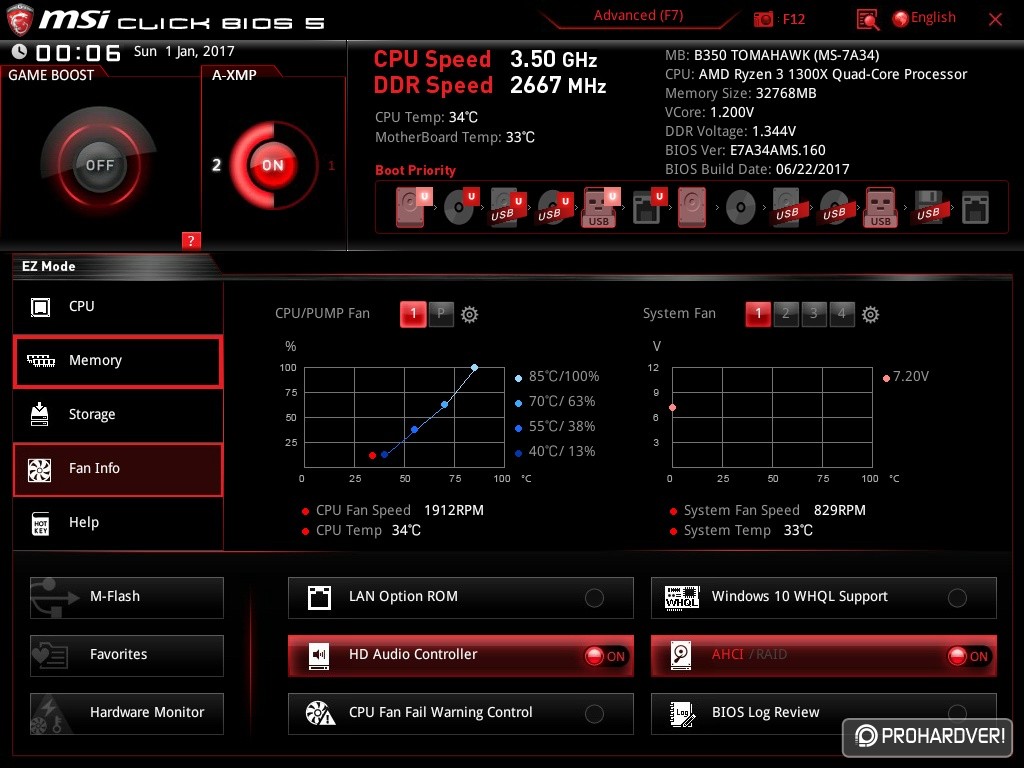The height and width of the screenshot is (768, 1024).
Task: Select System Fan 3 tab
Action: (814, 314)
